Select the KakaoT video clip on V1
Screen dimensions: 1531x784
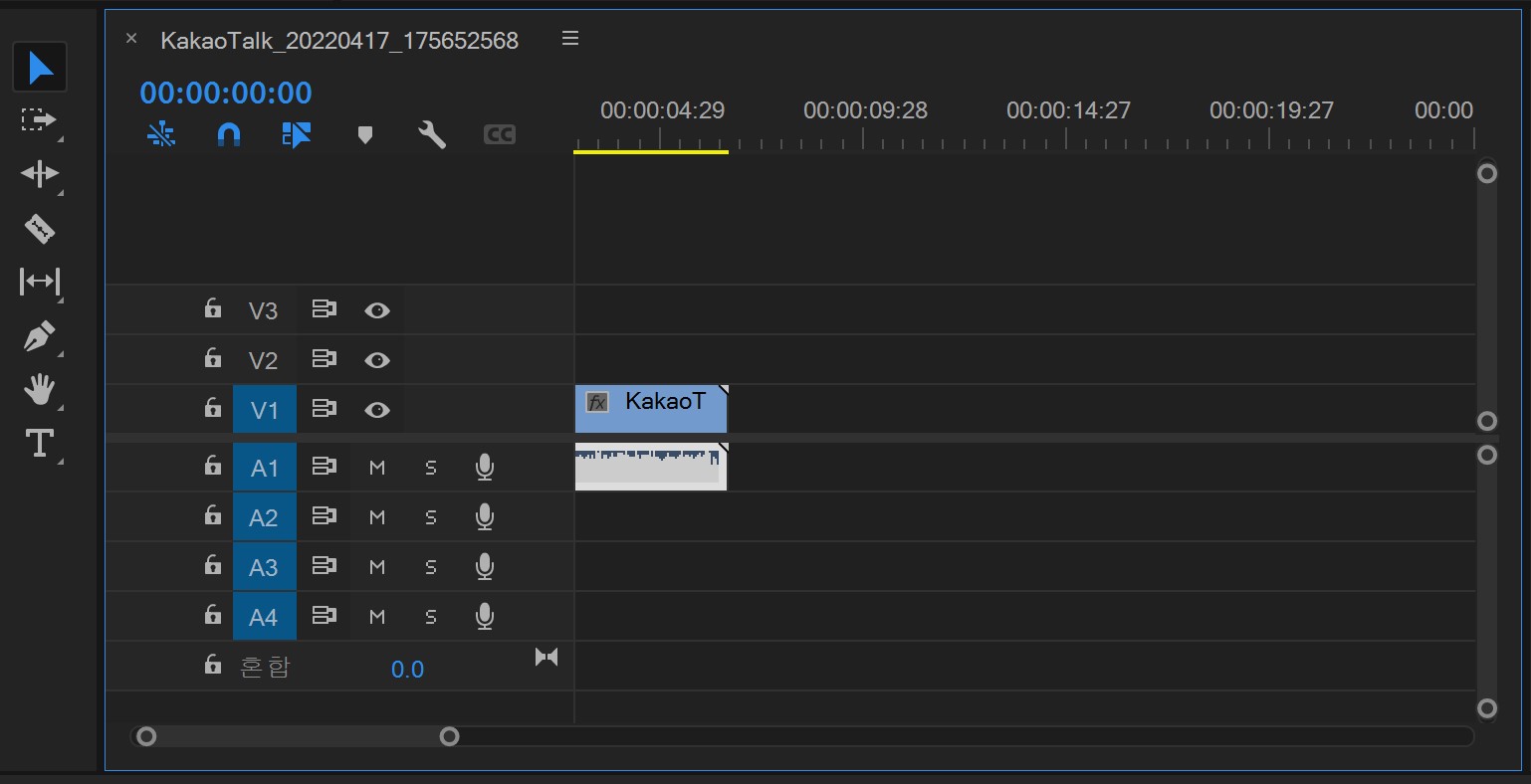[x=651, y=409]
